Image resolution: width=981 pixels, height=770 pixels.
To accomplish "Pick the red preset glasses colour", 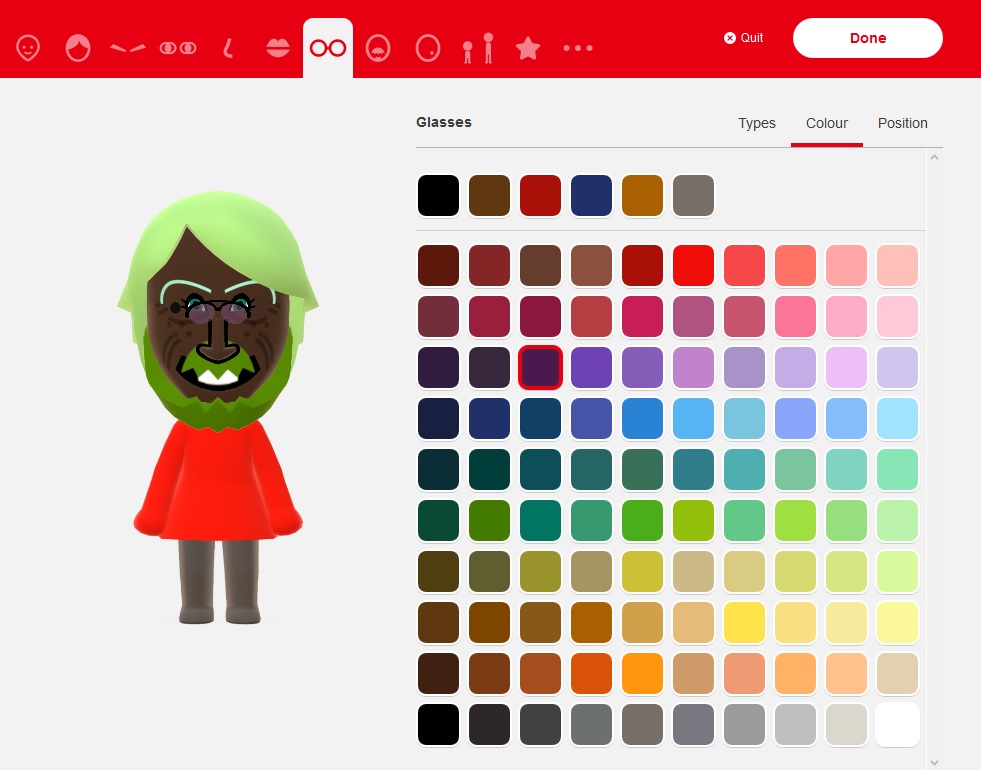I will (541, 196).
